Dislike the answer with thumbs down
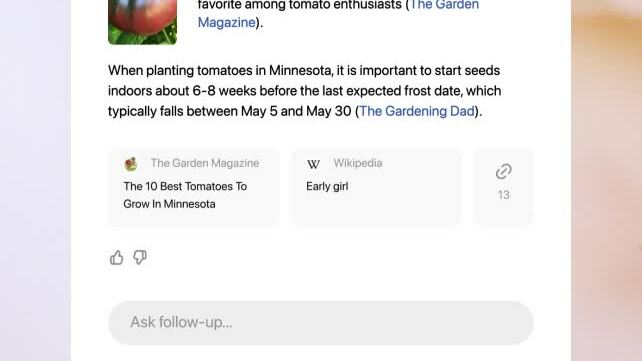 point(140,257)
